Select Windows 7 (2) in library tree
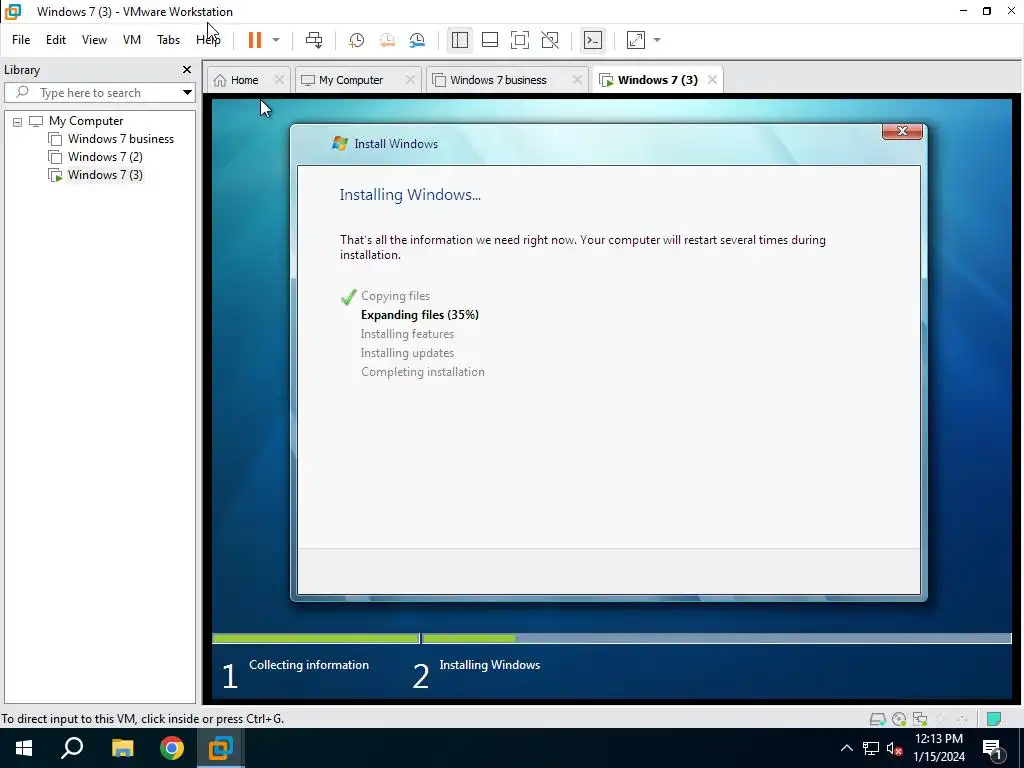Screen dimensions: 1024x768 coord(105,157)
